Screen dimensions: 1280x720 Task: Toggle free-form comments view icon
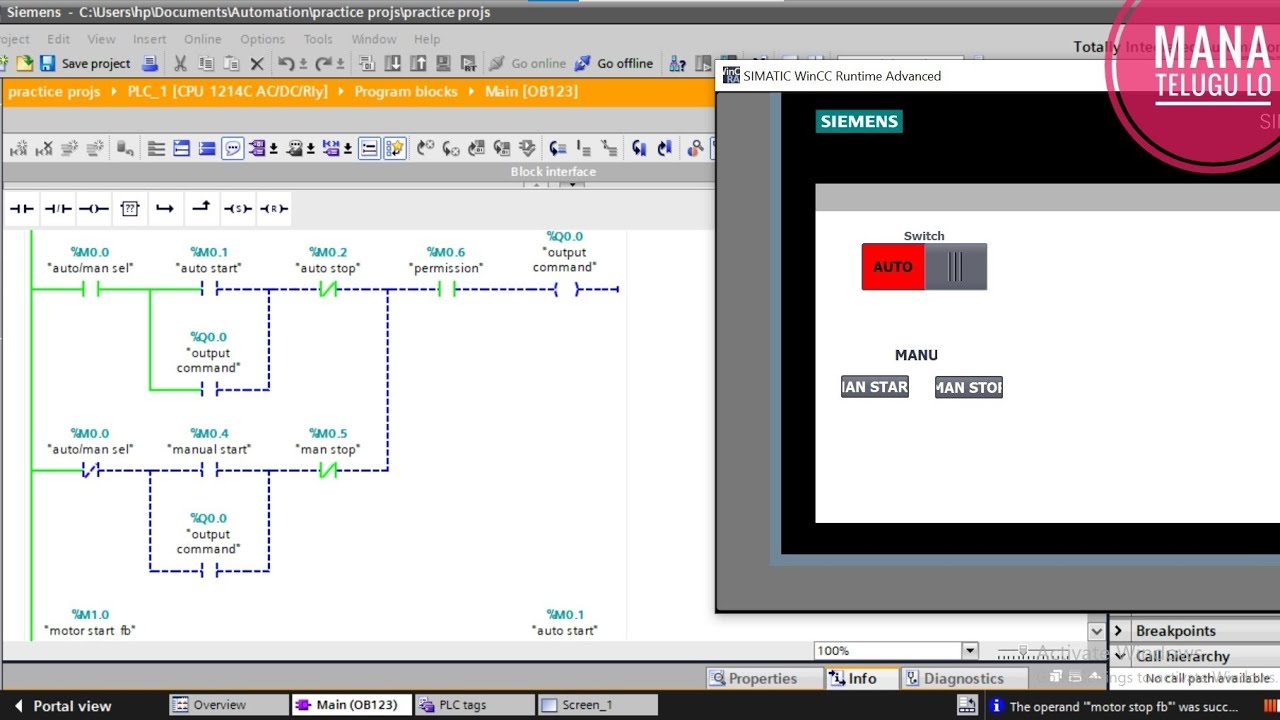point(232,148)
